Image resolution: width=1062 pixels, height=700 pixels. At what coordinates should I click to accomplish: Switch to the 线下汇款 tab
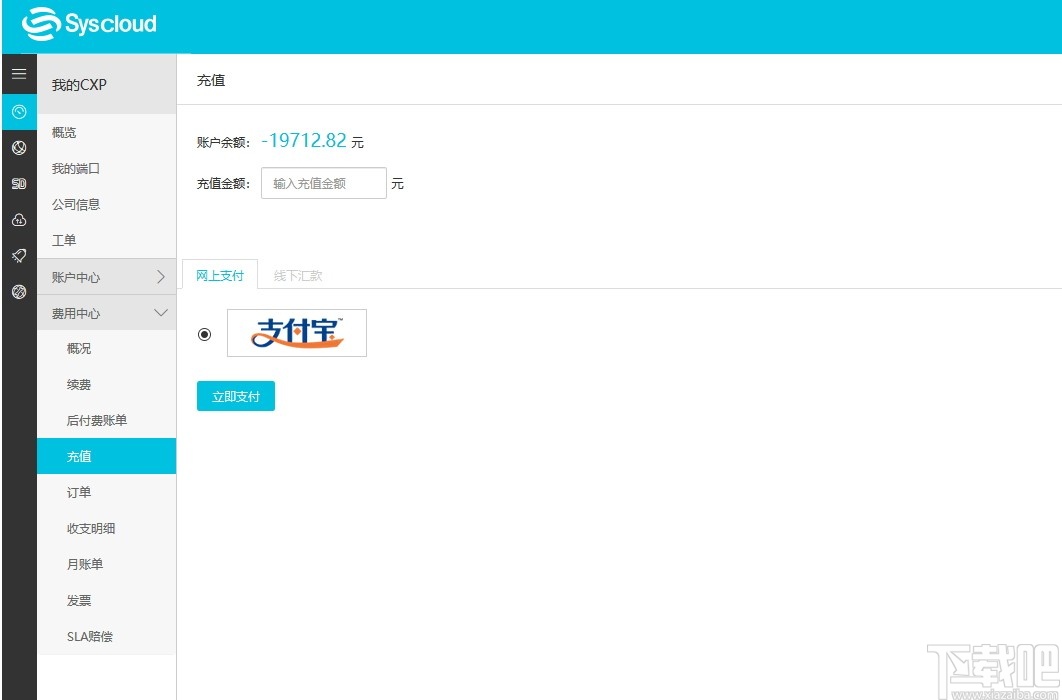click(296, 274)
